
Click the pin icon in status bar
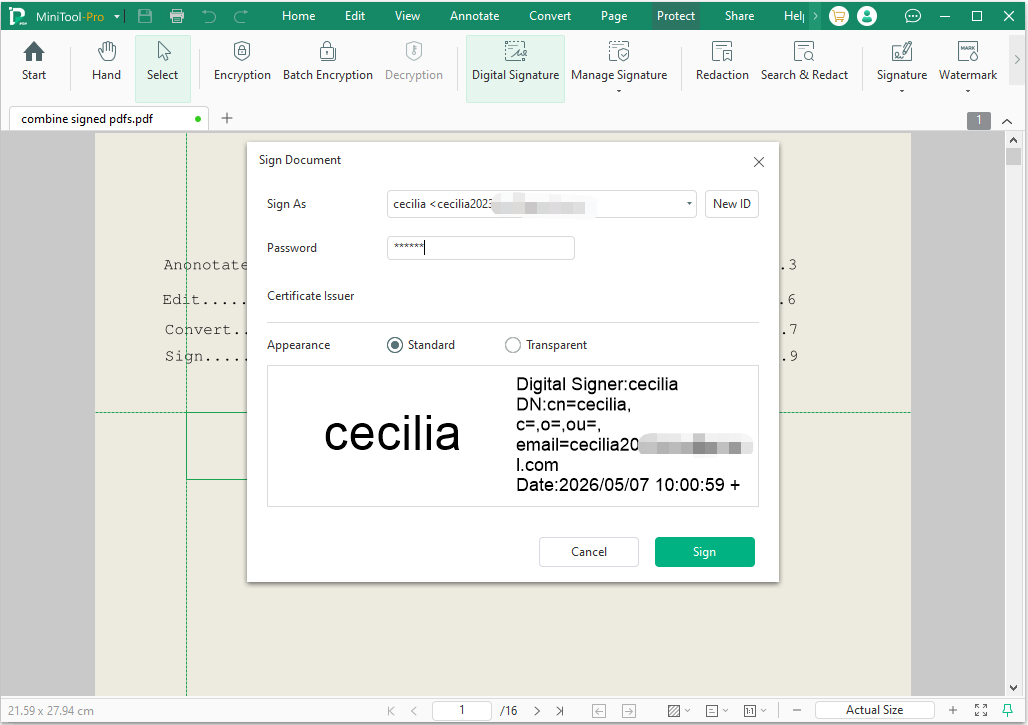point(1008,710)
